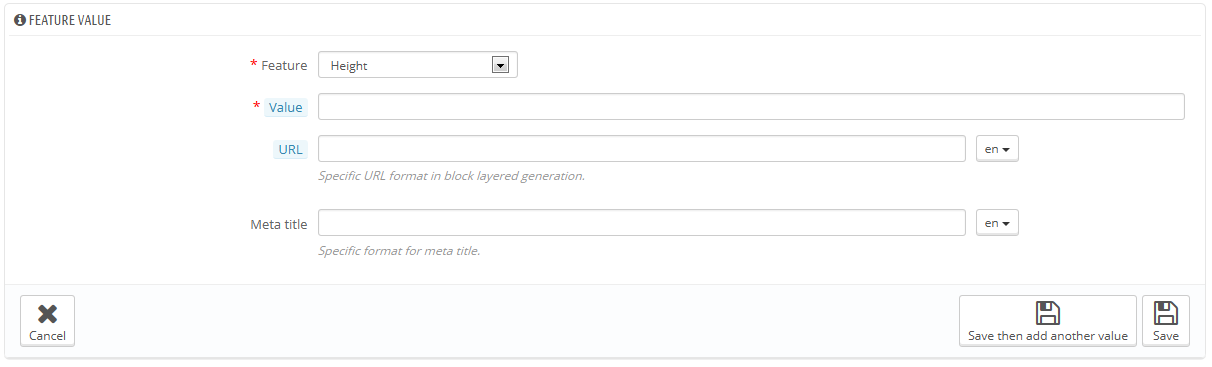Click the Specific format for meta title hint
Screen dimensions: 1212x367
click(x=399, y=250)
